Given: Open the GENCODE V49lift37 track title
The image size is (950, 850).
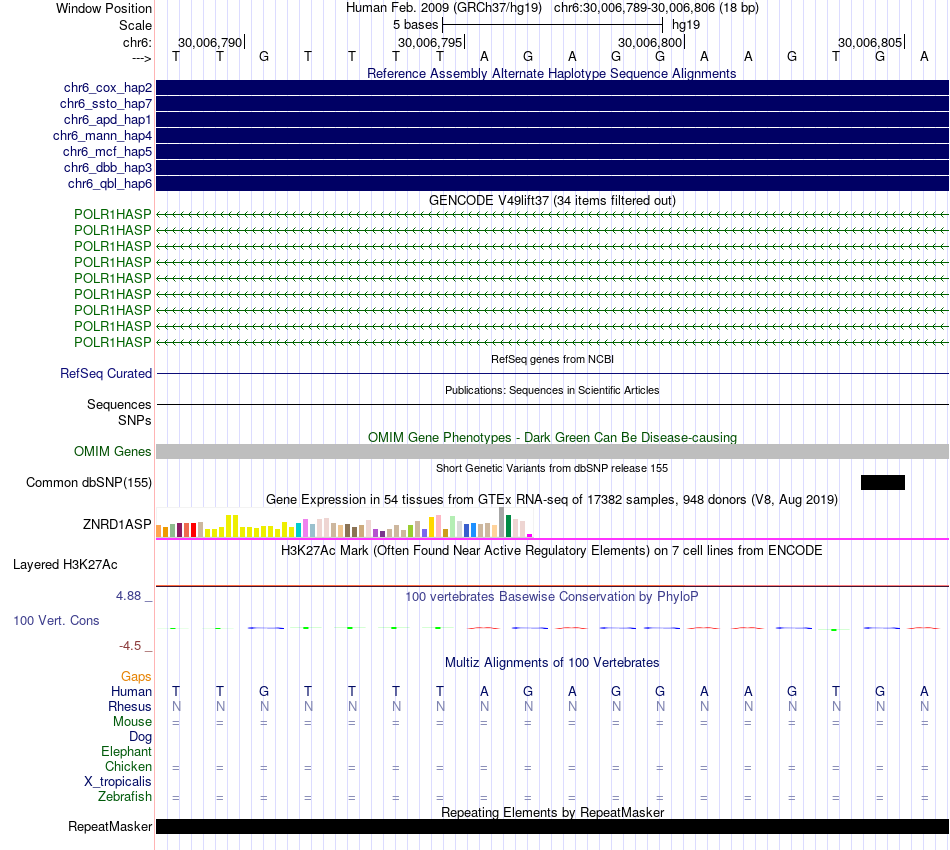Looking at the screenshot, I should pos(552,201).
